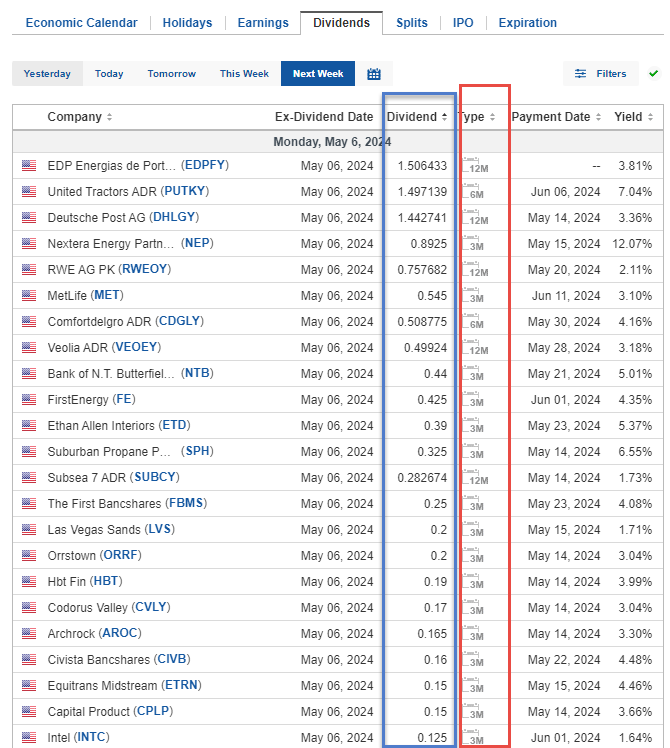This screenshot has width=670, height=748.
Task: Open the calendar date picker icon
Action: [x=374, y=74]
